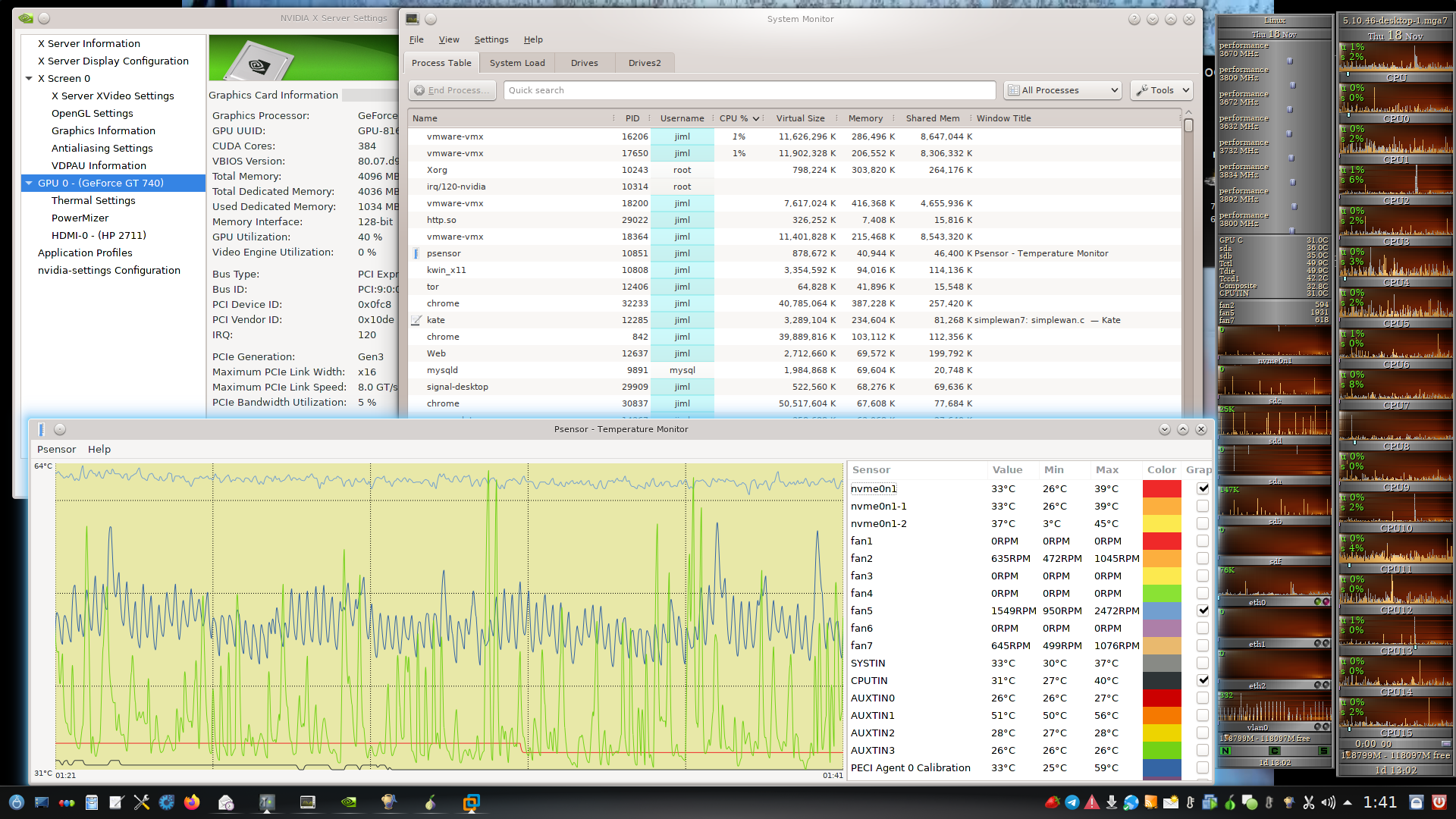The height and width of the screenshot is (819, 1456).
Task: Click the red power leave button
Action: (1439, 802)
